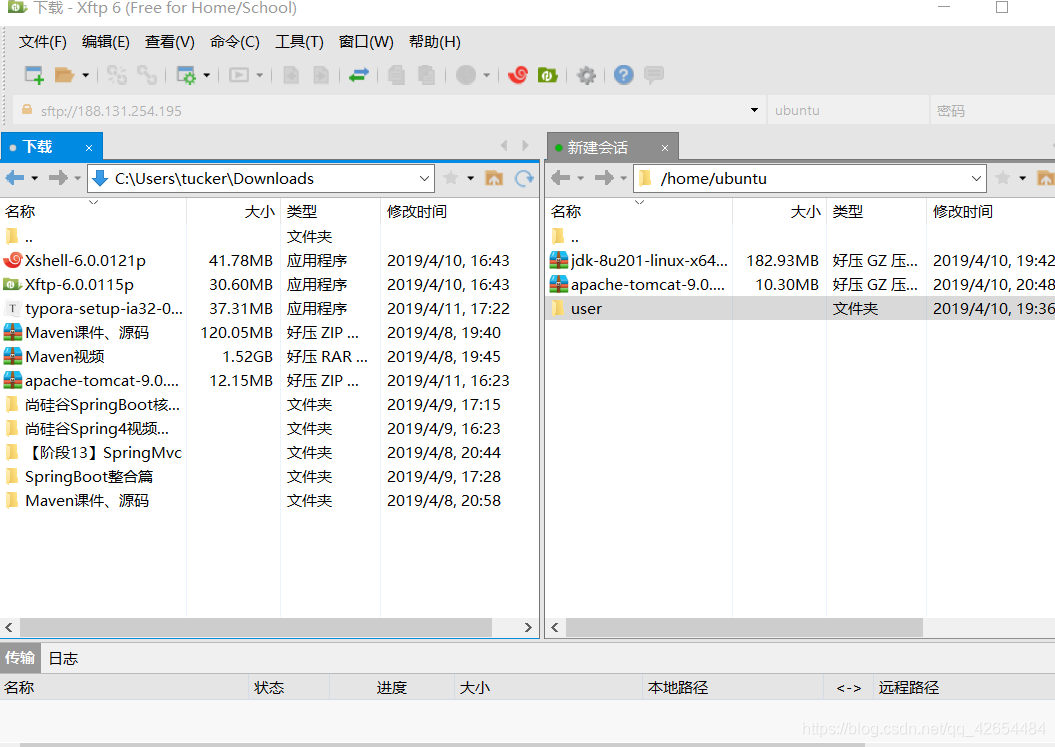Viewport: 1055px width, 747px height.
Task: Open the 工具(T) menu
Action: click(299, 42)
